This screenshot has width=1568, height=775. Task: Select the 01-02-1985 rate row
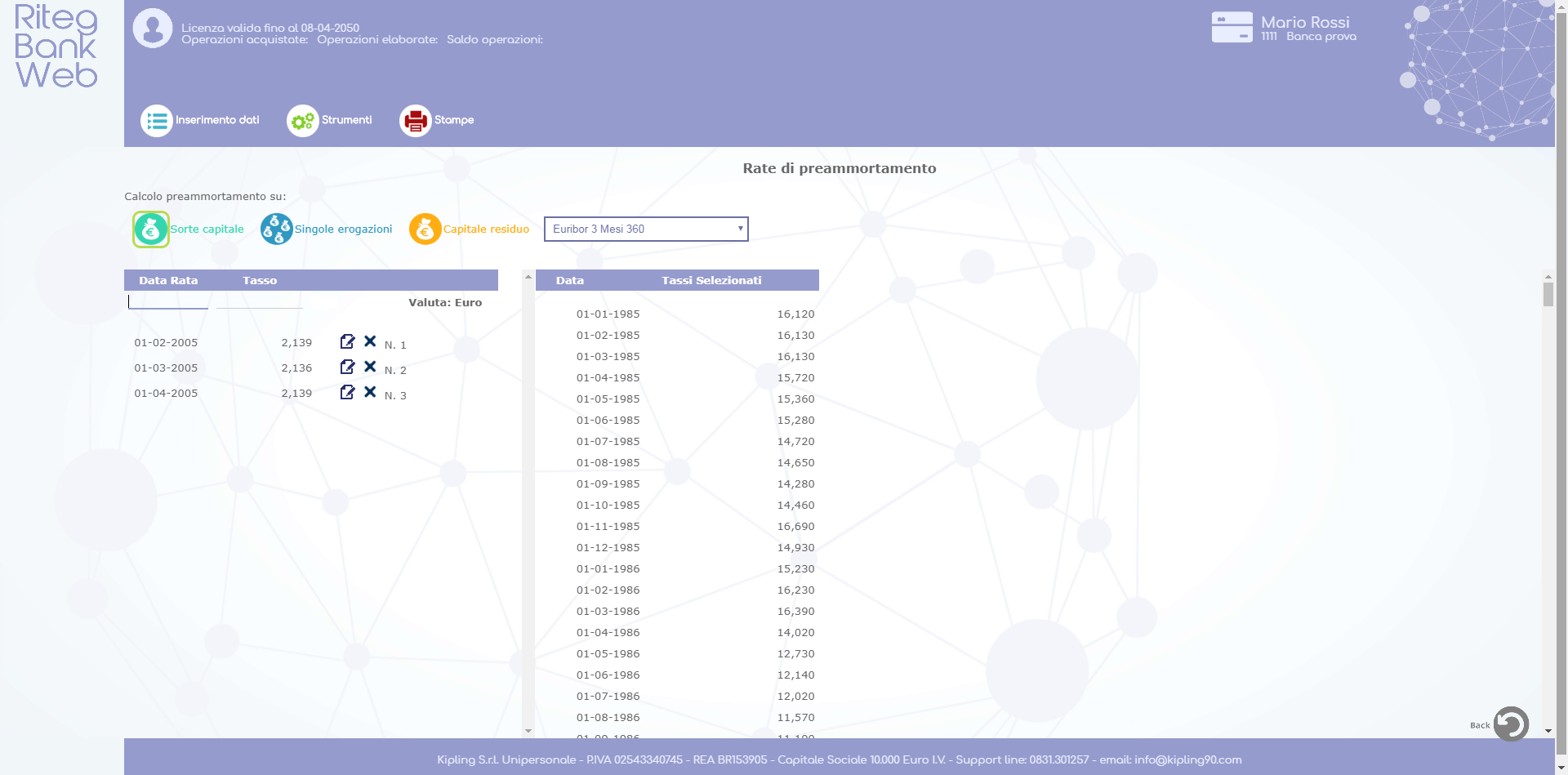pos(677,336)
